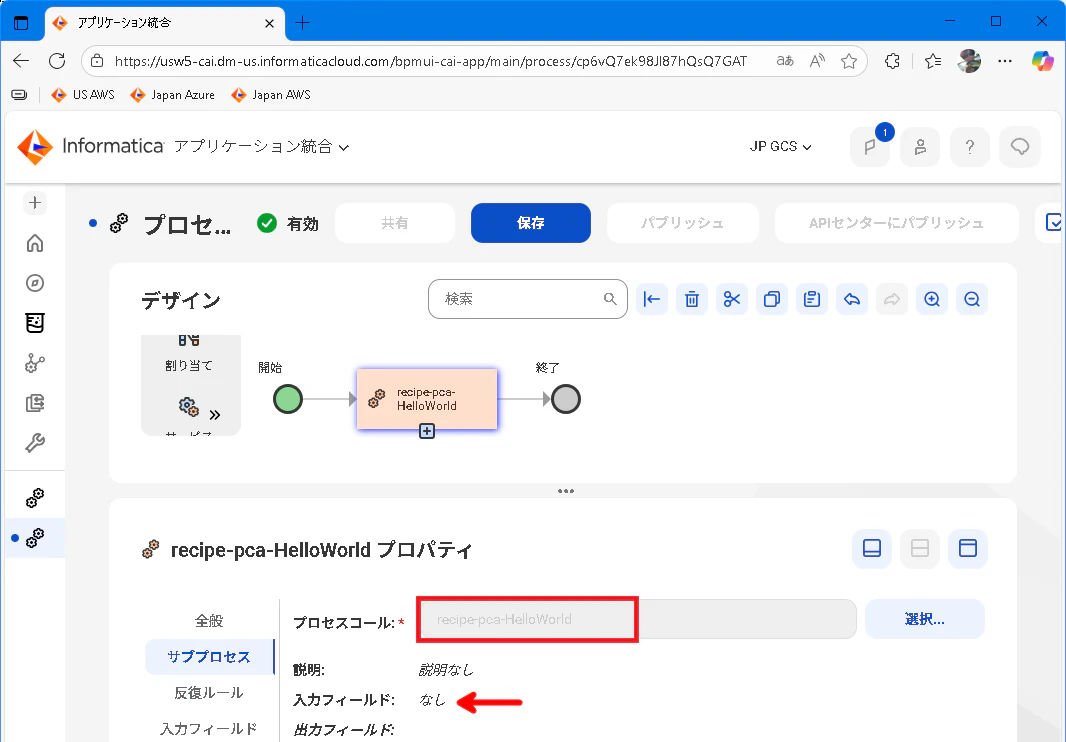Open the node-graph gear icon in the sidebar
Image resolution: width=1066 pixels, height=742 pixels.
point(35,363)
